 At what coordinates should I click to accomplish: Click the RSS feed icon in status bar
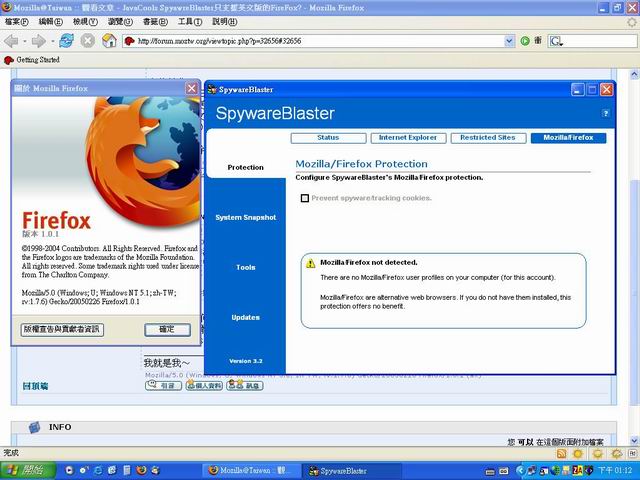[x=562, y=453]
